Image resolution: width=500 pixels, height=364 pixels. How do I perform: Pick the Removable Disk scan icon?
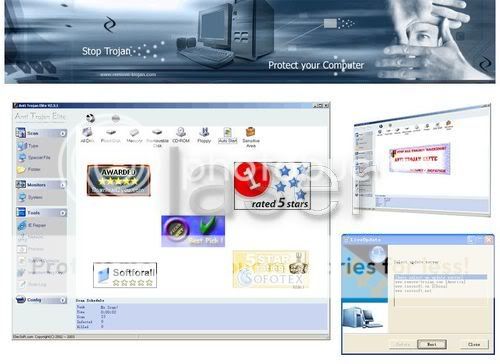pyautogui.click(x=157, y=133)
